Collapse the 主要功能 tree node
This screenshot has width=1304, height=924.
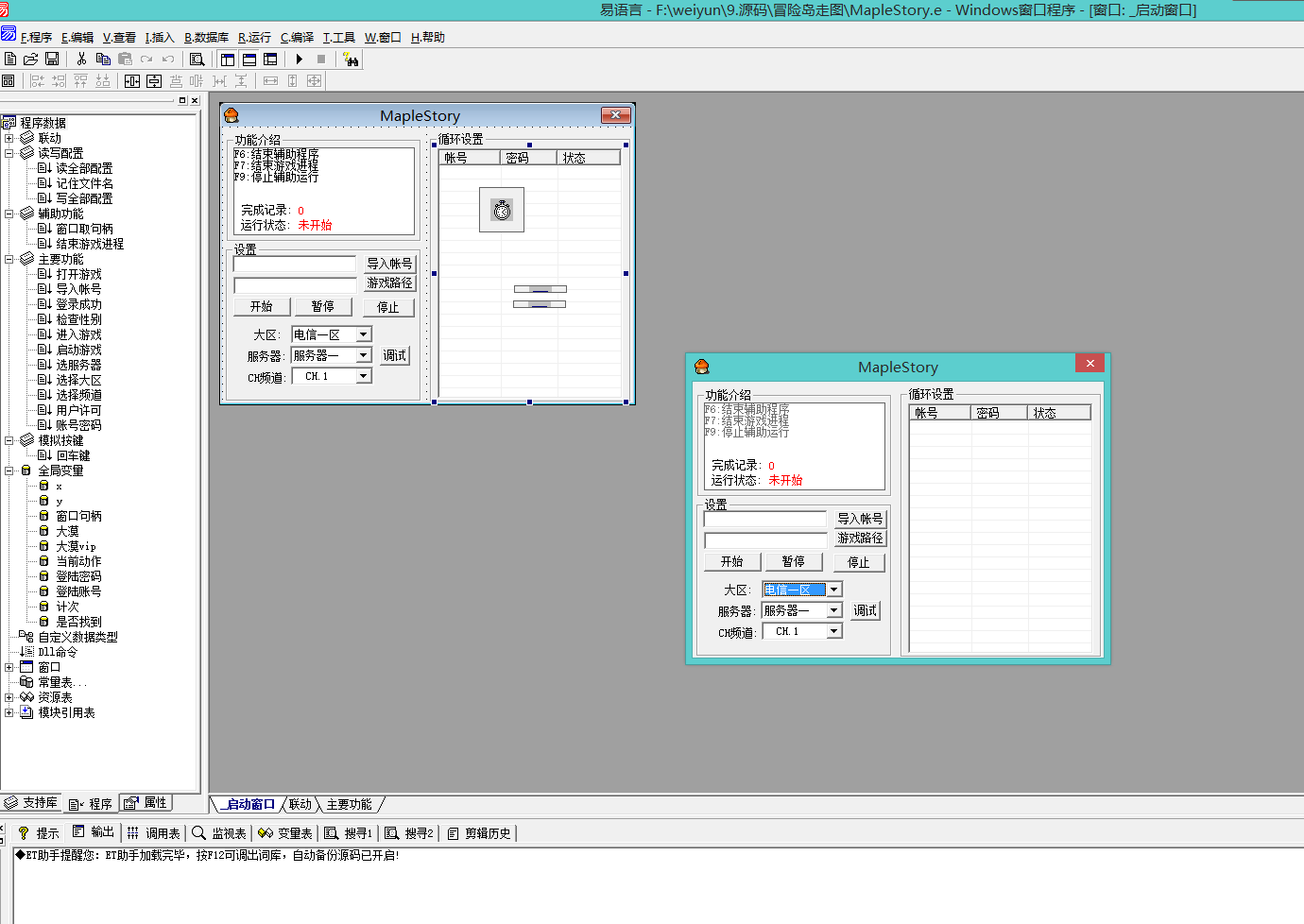click(x=9, y=259)
